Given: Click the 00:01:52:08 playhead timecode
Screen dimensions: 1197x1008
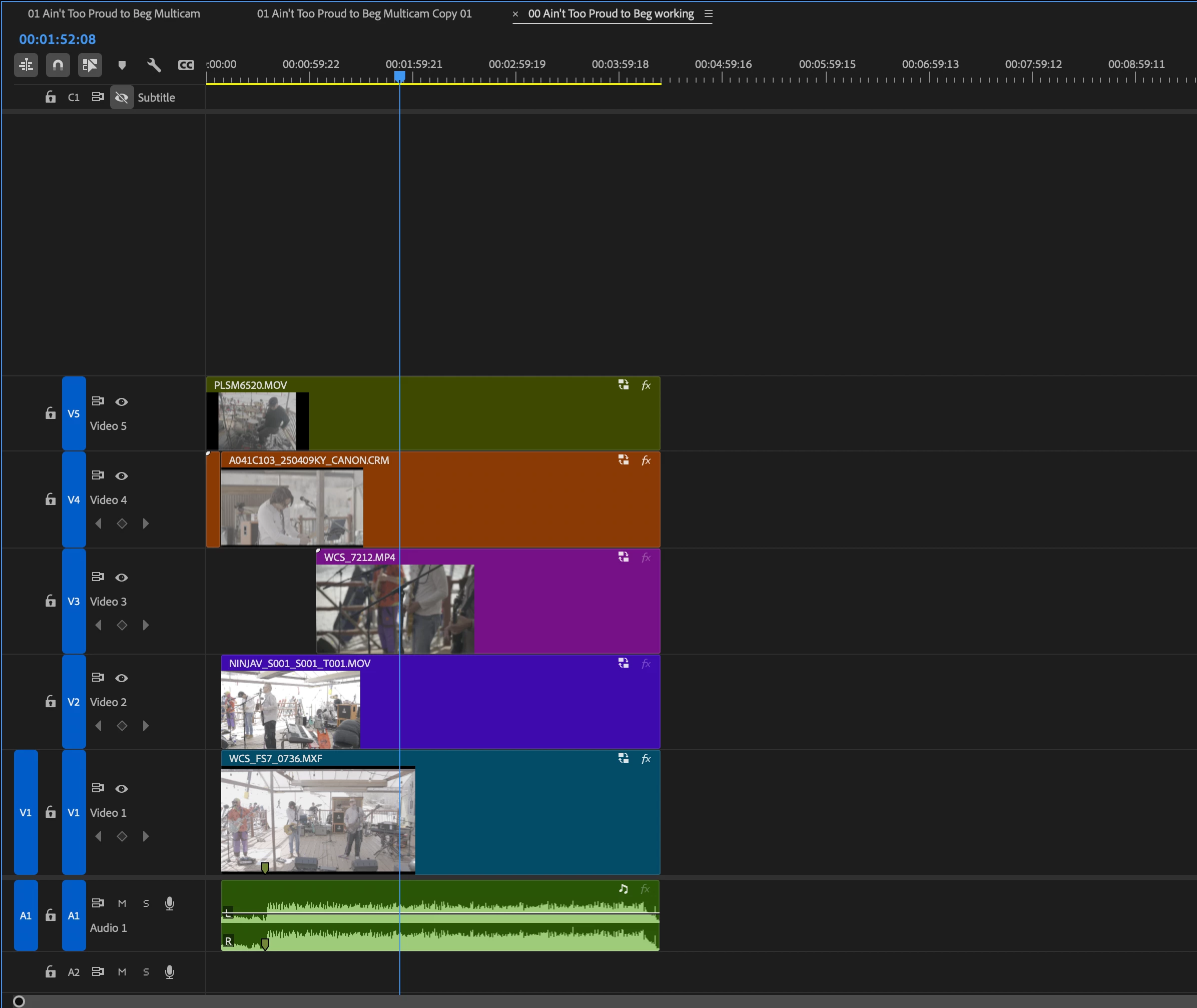Looking at the screenshot, I should [x=57, y=40].
